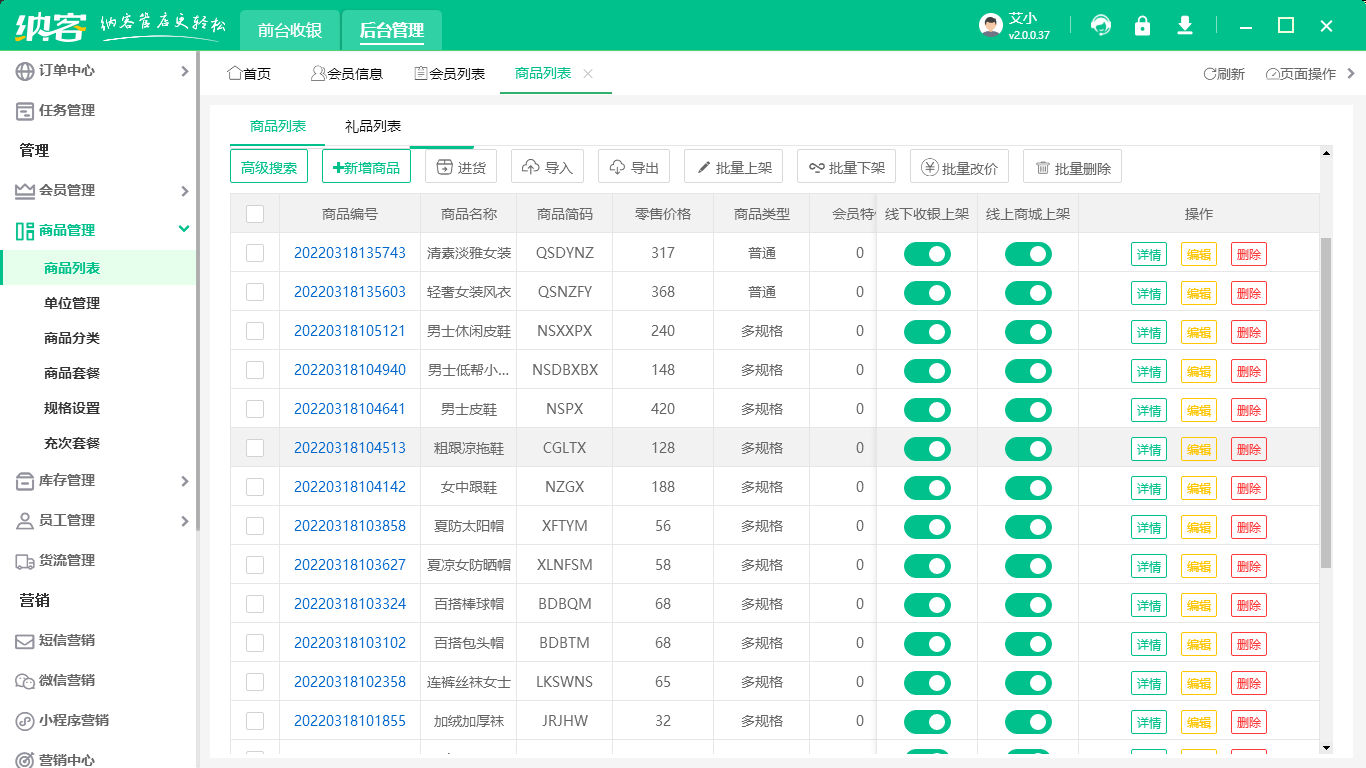The height and width of the screenshot is (768, 1366).
Task: Click the 商品简码 column header
Action: click(x=565, y=214)
